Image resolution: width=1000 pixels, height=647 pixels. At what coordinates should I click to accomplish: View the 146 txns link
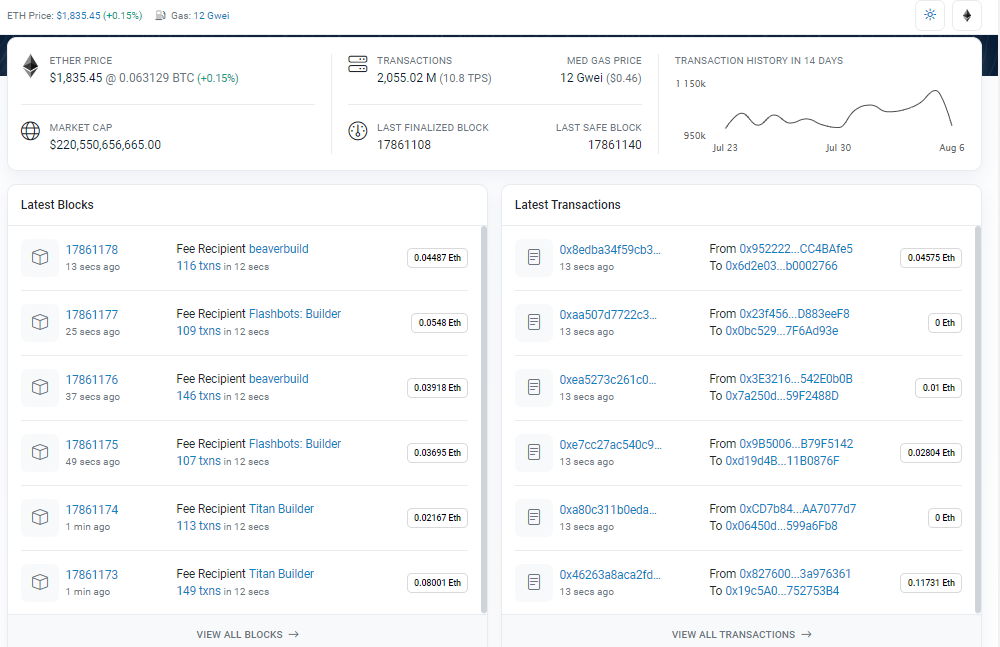pyautogui.click(x=198, y=396)
